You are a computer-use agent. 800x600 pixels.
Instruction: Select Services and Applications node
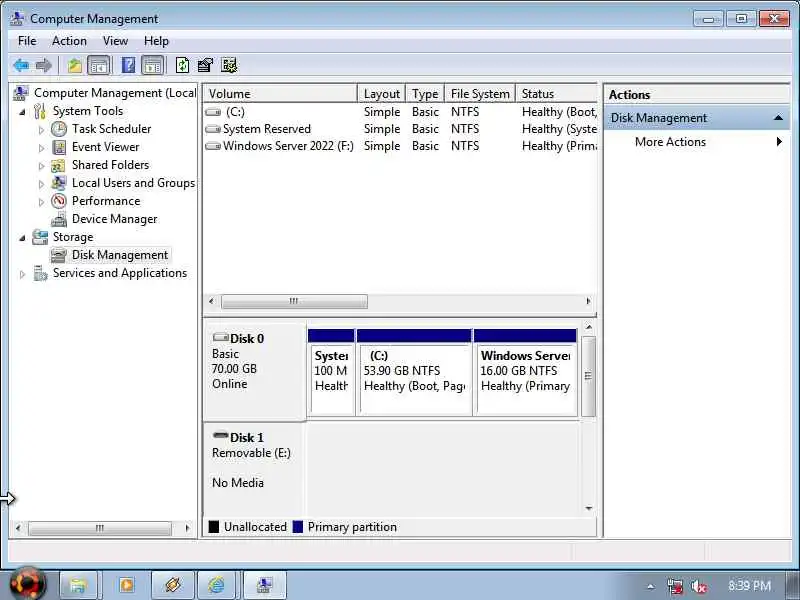coord(120,273)
